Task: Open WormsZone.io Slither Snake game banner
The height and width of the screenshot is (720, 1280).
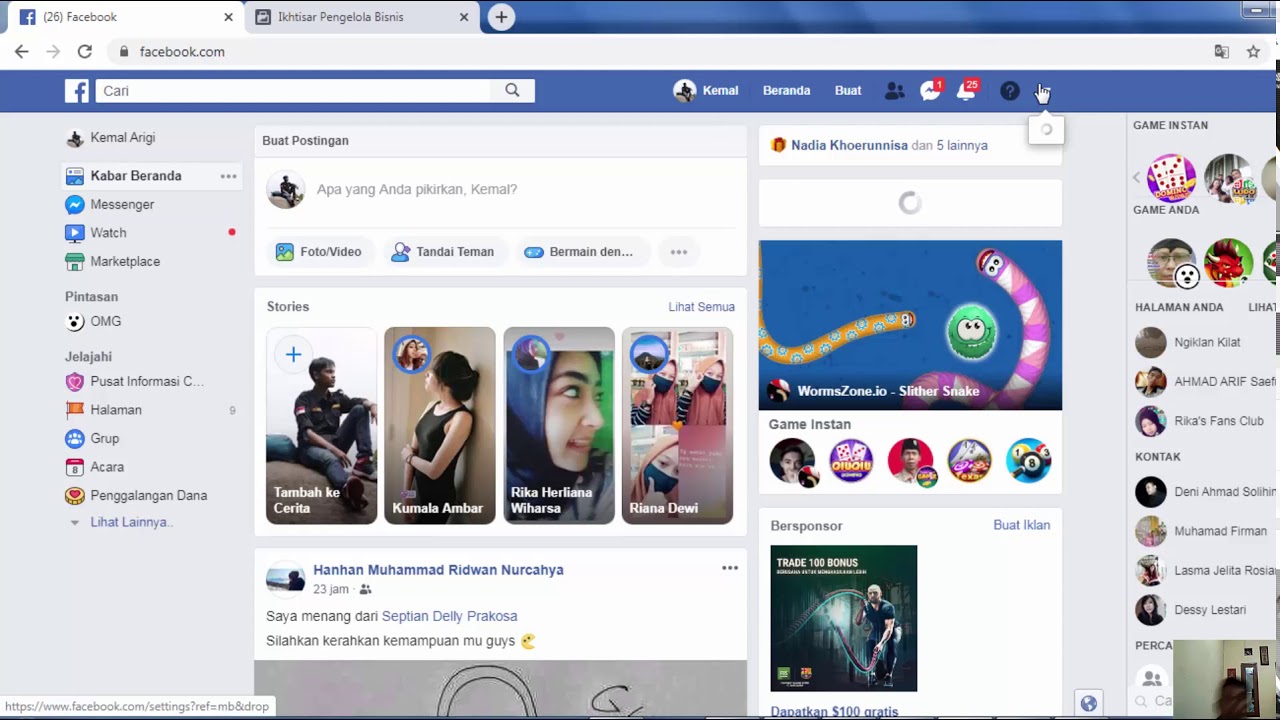Action: pyautogui.click(x=910, y=325)
